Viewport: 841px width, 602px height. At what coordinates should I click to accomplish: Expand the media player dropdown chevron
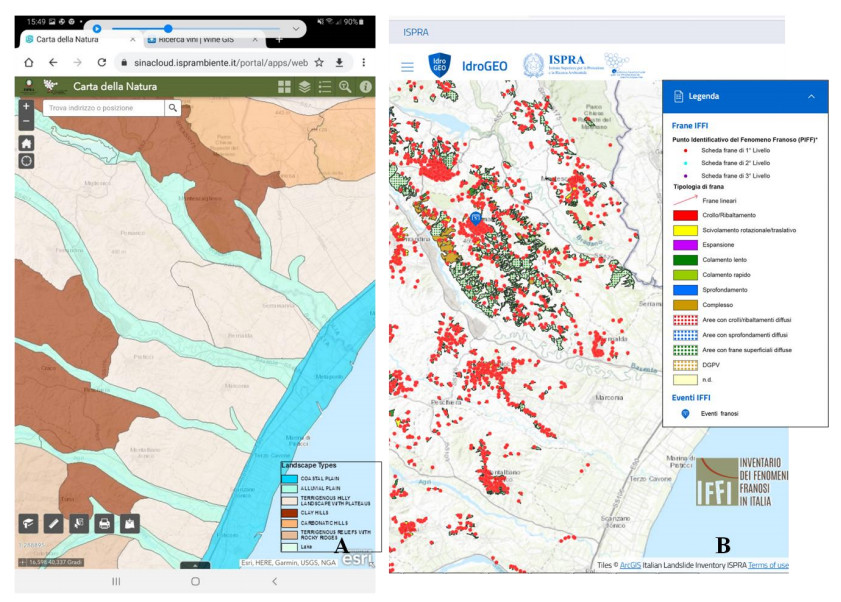pos(296,29)
